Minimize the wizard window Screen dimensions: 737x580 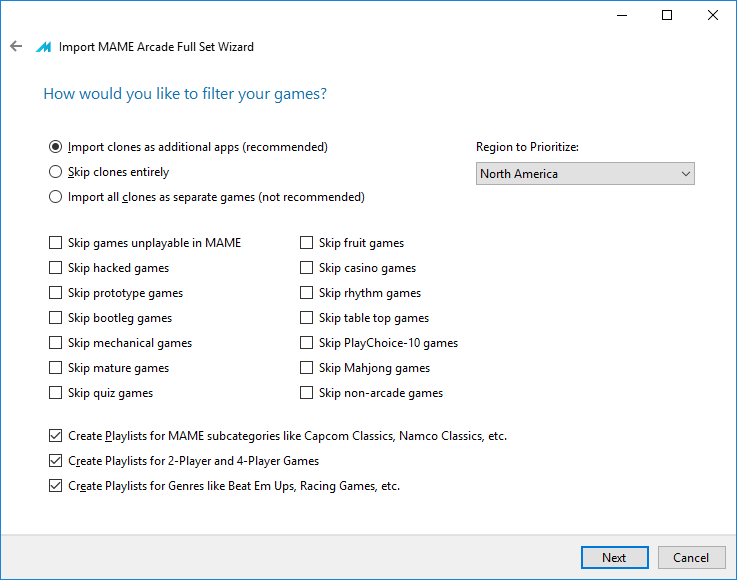[x=622, y=16]
